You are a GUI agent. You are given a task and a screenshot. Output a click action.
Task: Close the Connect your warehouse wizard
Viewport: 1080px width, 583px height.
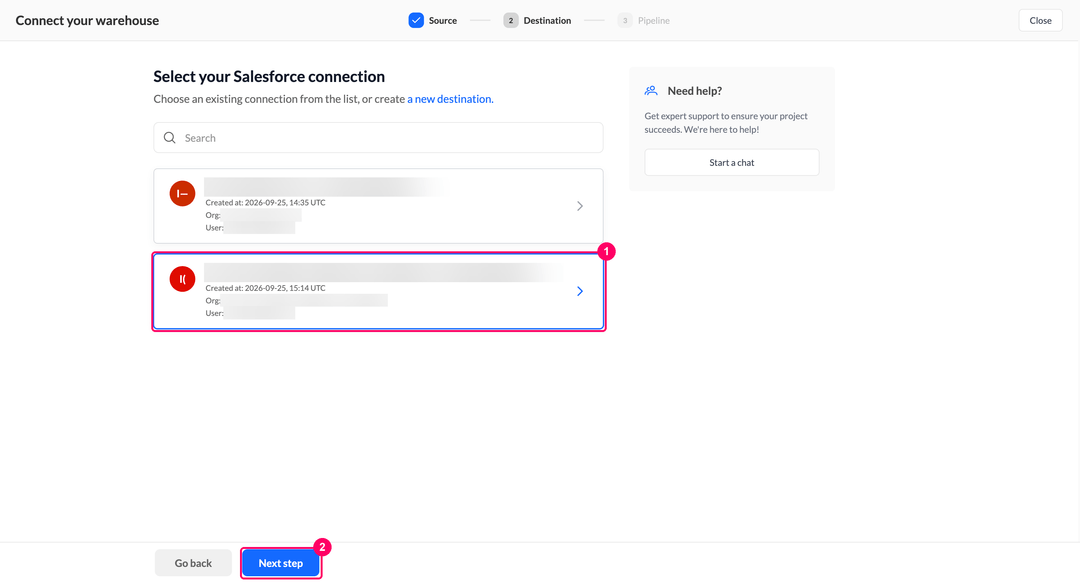tap(1040, 20)
